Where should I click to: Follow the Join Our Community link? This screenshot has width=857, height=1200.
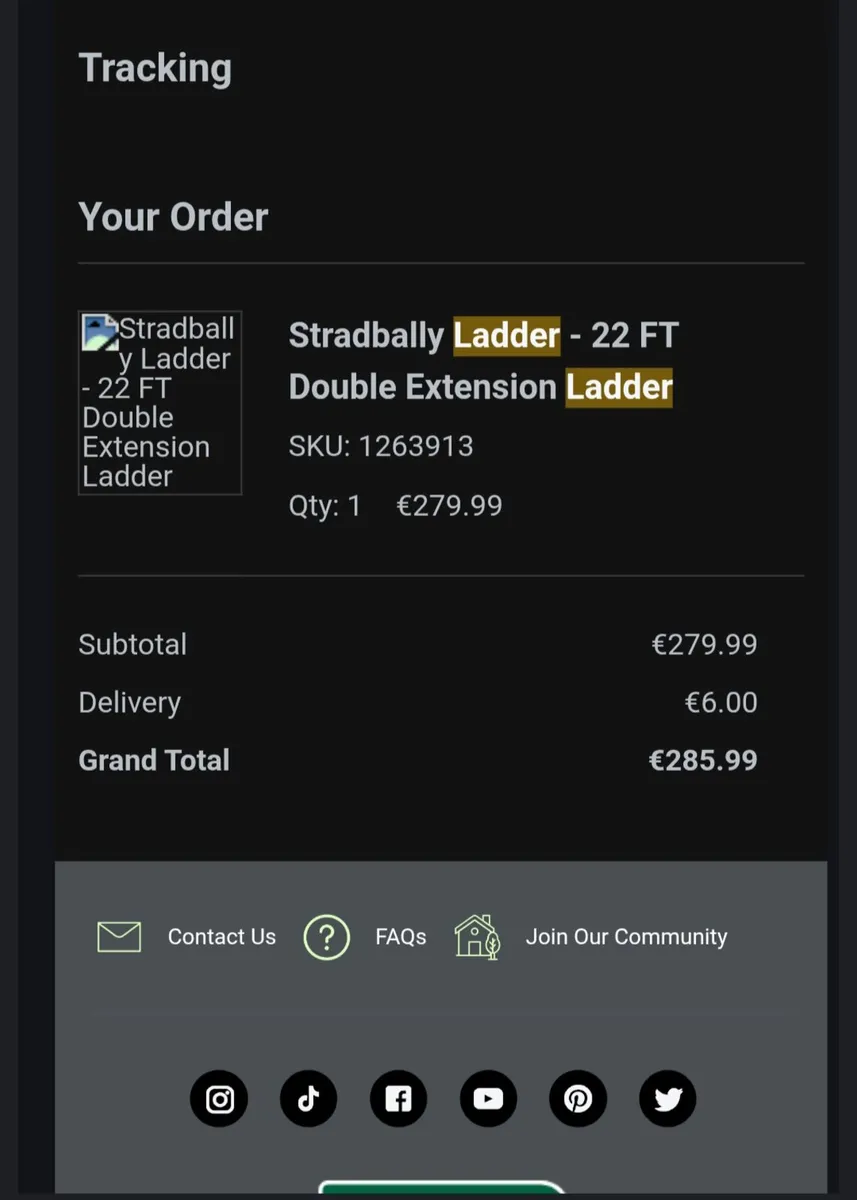tap(626, 937)
